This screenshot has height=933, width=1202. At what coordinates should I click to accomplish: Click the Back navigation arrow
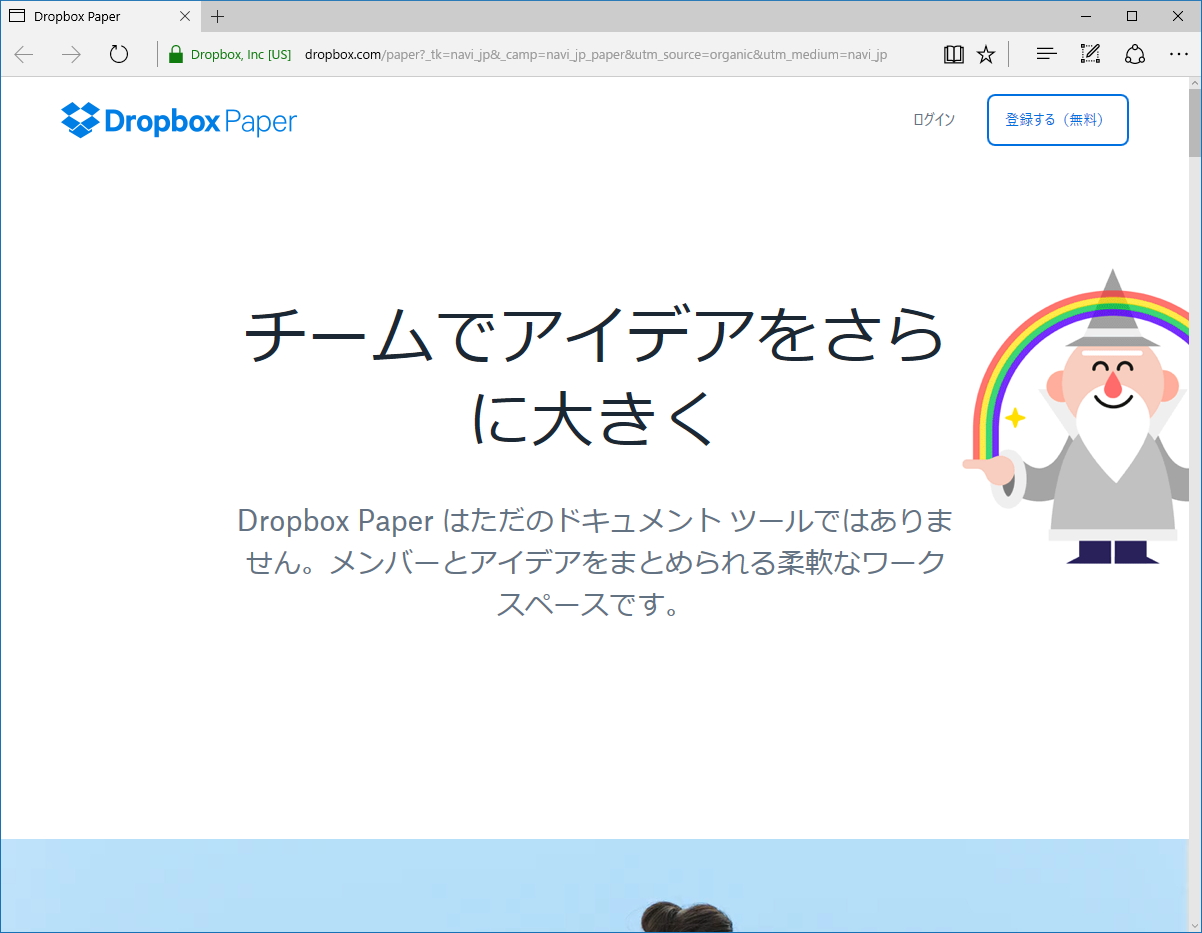pos(22,54)
